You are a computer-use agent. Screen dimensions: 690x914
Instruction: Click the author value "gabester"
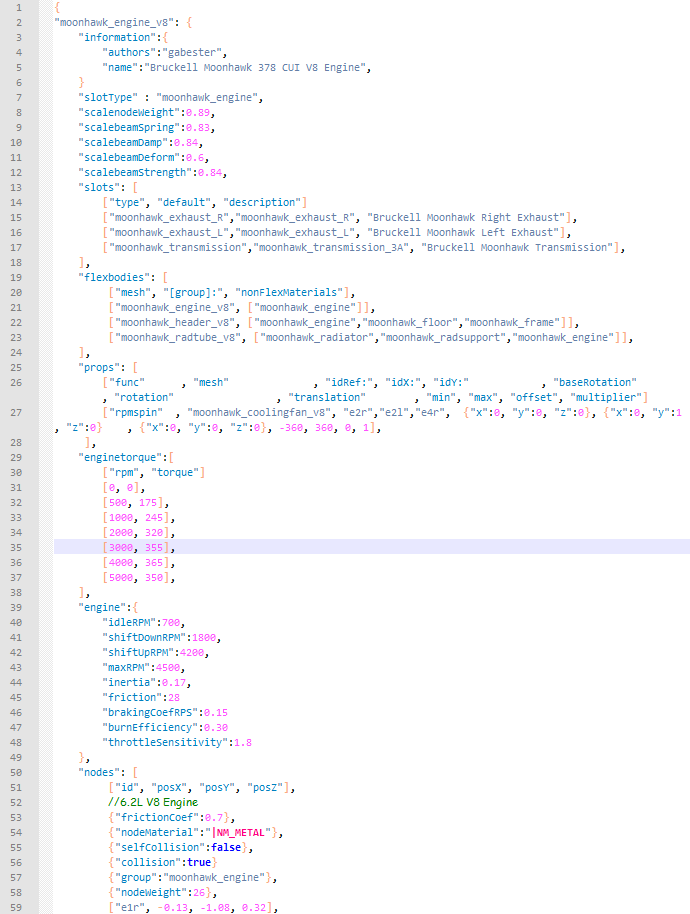pyautogui.click(x=192, y=52)
